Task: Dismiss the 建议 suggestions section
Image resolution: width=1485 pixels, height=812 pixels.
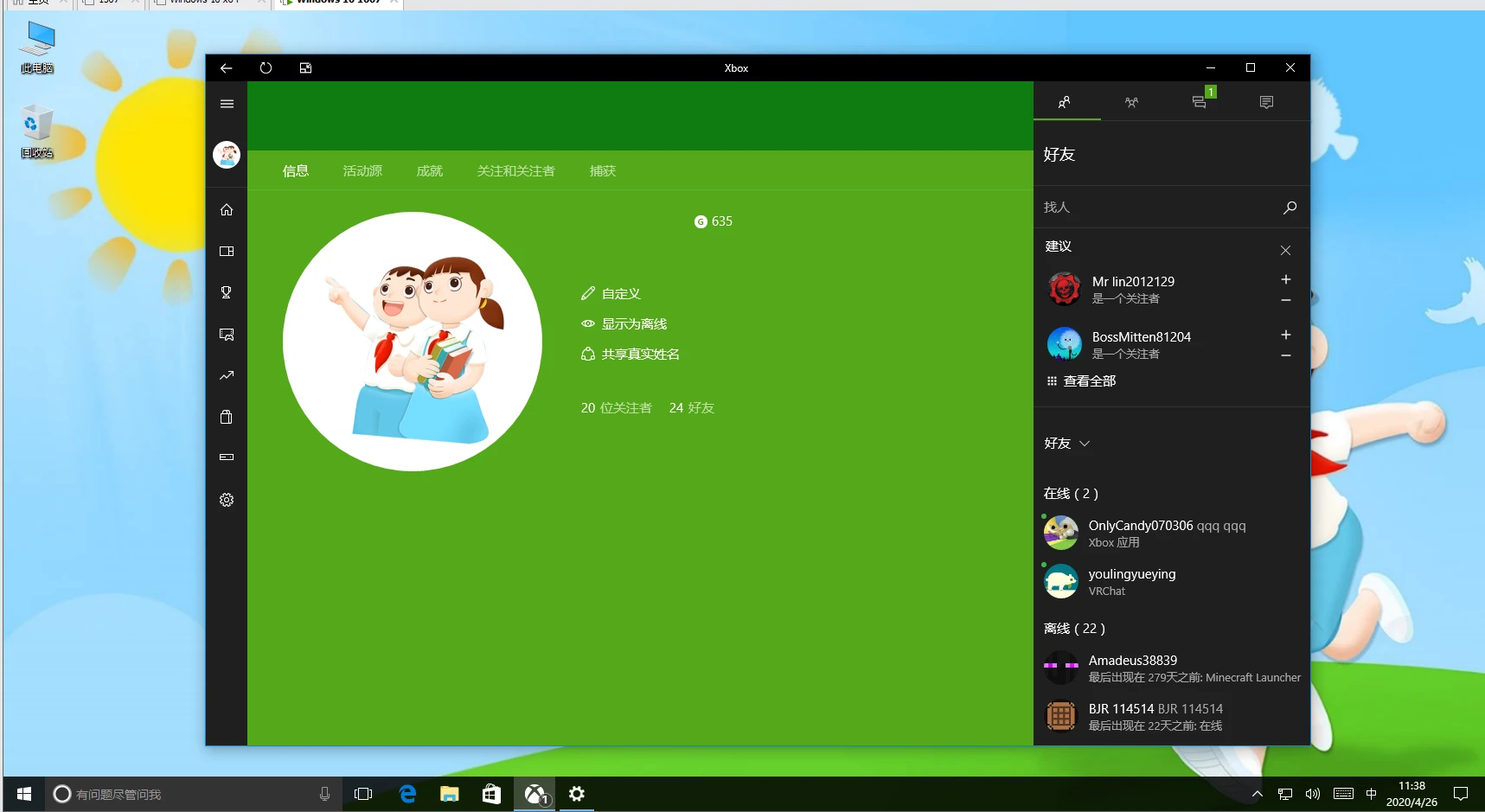Action: (1285, 250)
